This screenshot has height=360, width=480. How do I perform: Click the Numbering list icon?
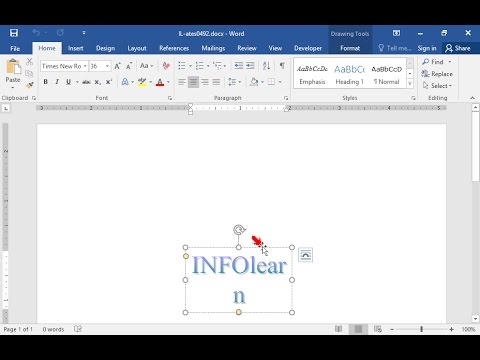pos(200,66)
